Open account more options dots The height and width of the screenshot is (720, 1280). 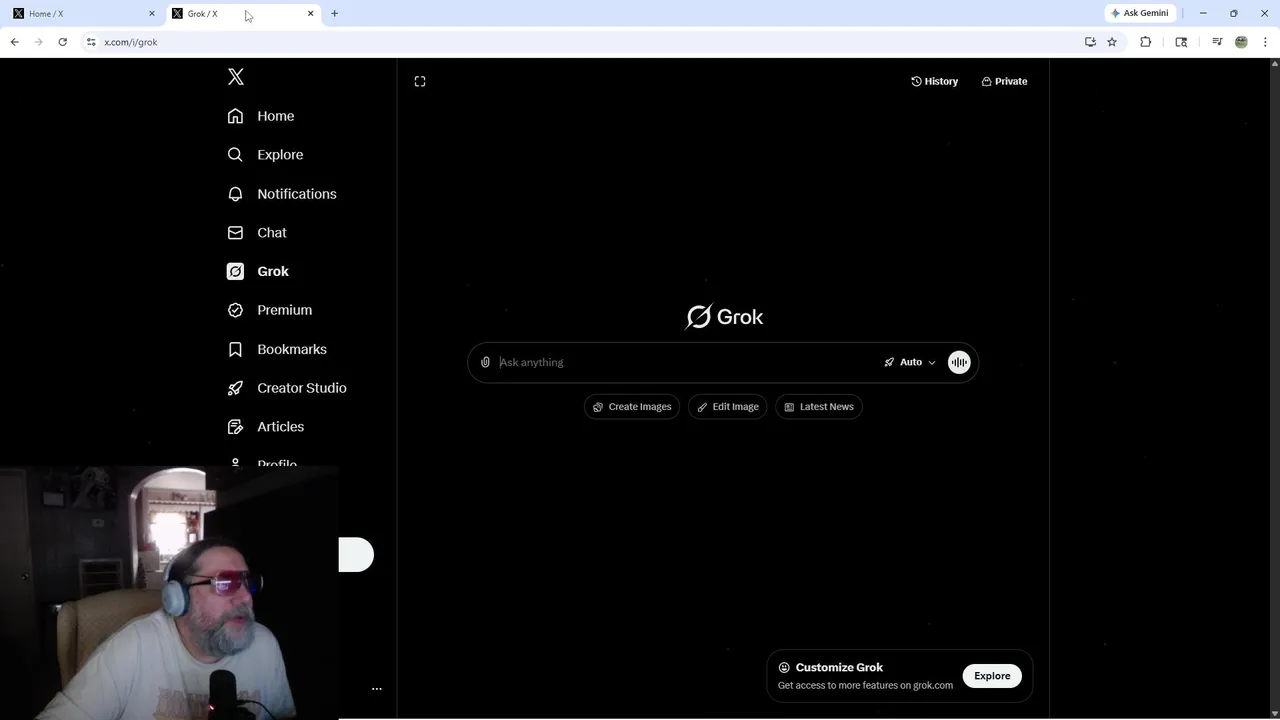(x=377, y=689)
